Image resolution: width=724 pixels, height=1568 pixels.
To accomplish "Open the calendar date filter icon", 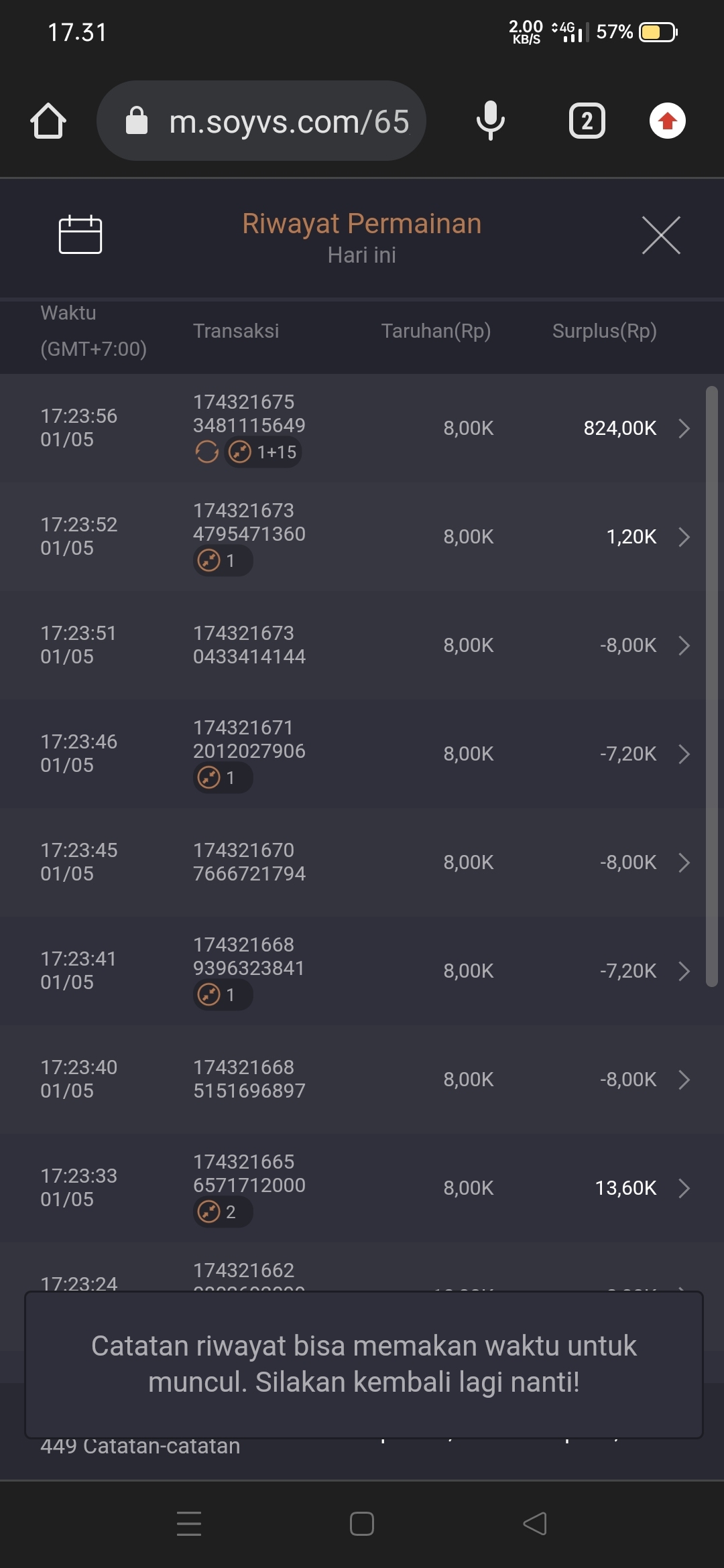I will [x=80, y=235].
